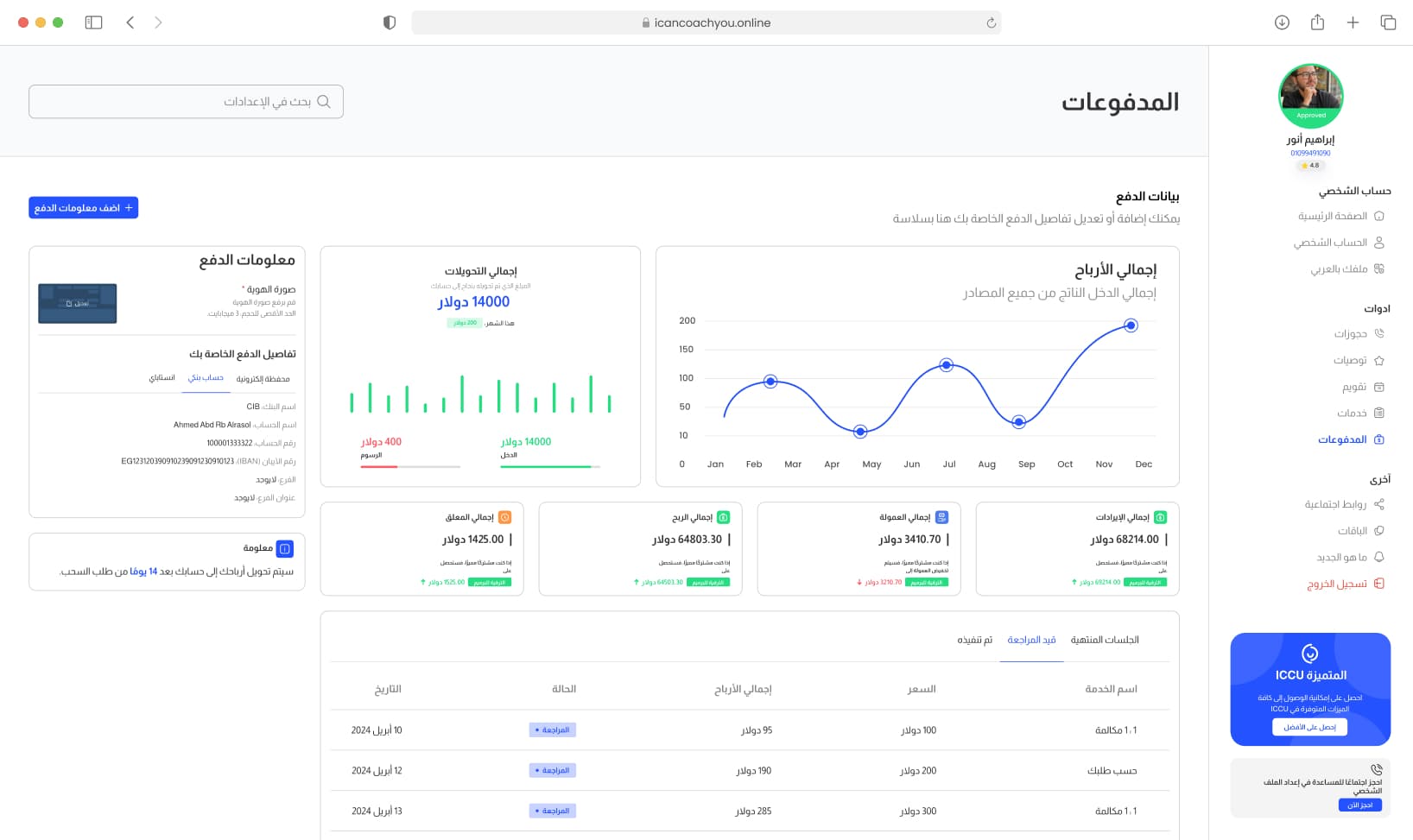Select the خدمات services icon

(x=1381, y=413)
